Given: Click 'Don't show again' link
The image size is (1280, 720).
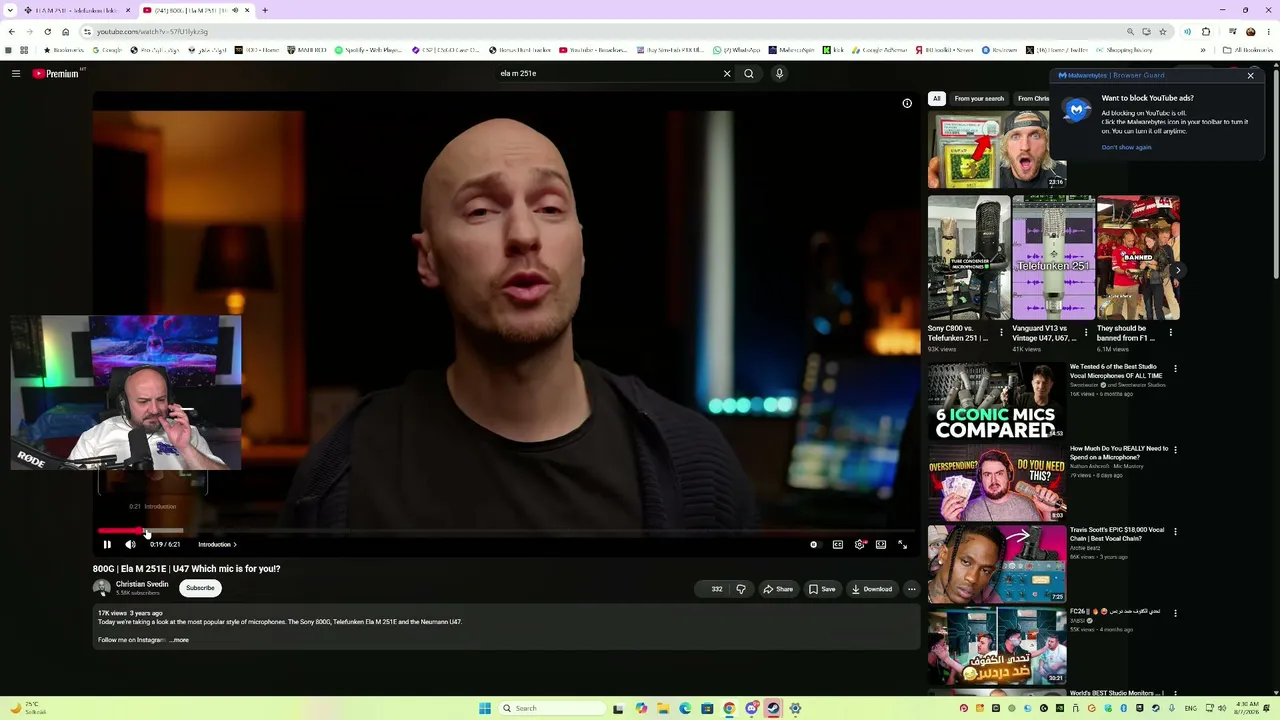Looking at the screenshot, I should pyautogui.click(x=1126, y=147).
